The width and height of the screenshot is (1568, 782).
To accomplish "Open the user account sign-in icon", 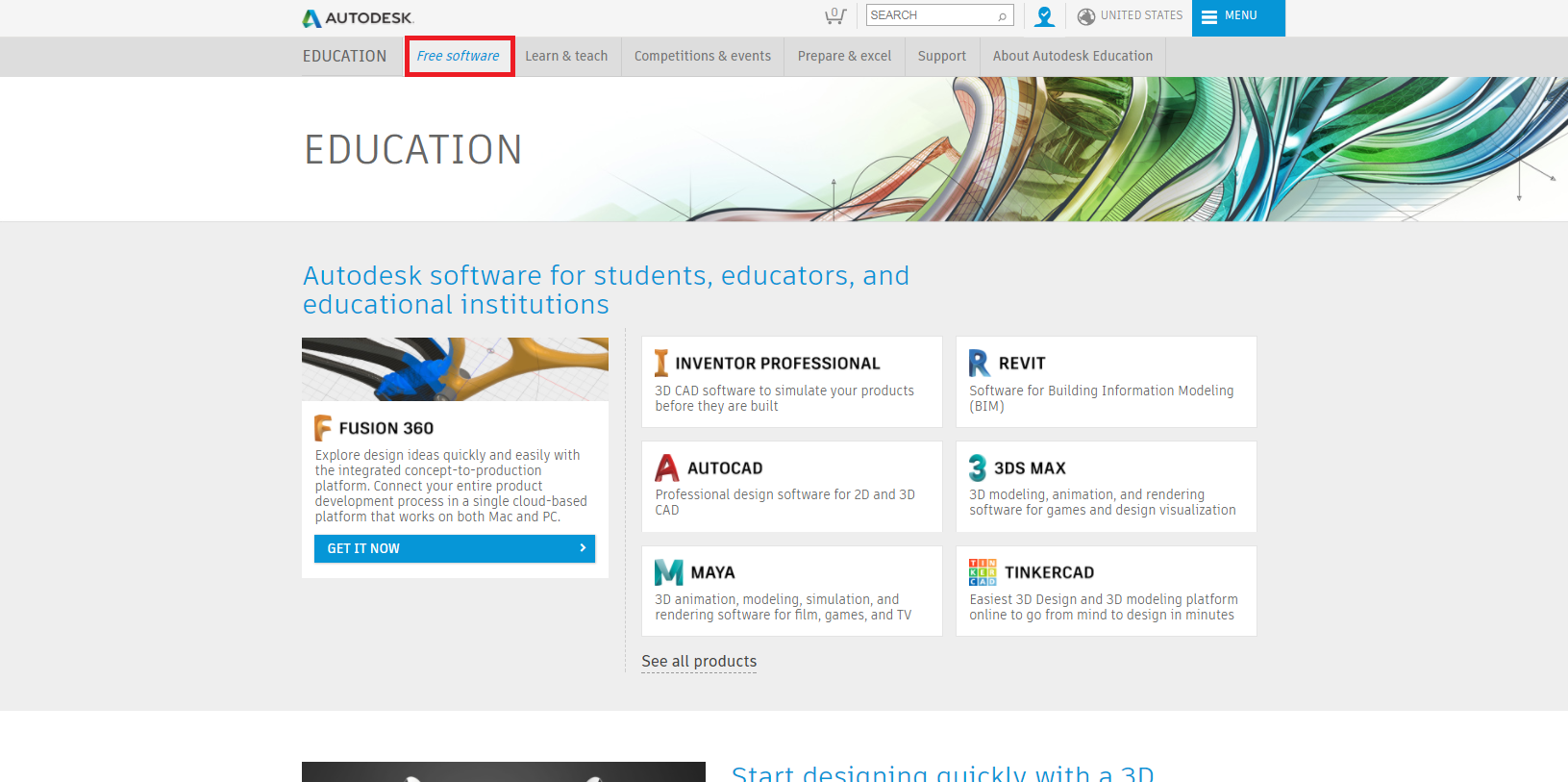I will (1044, 16).
